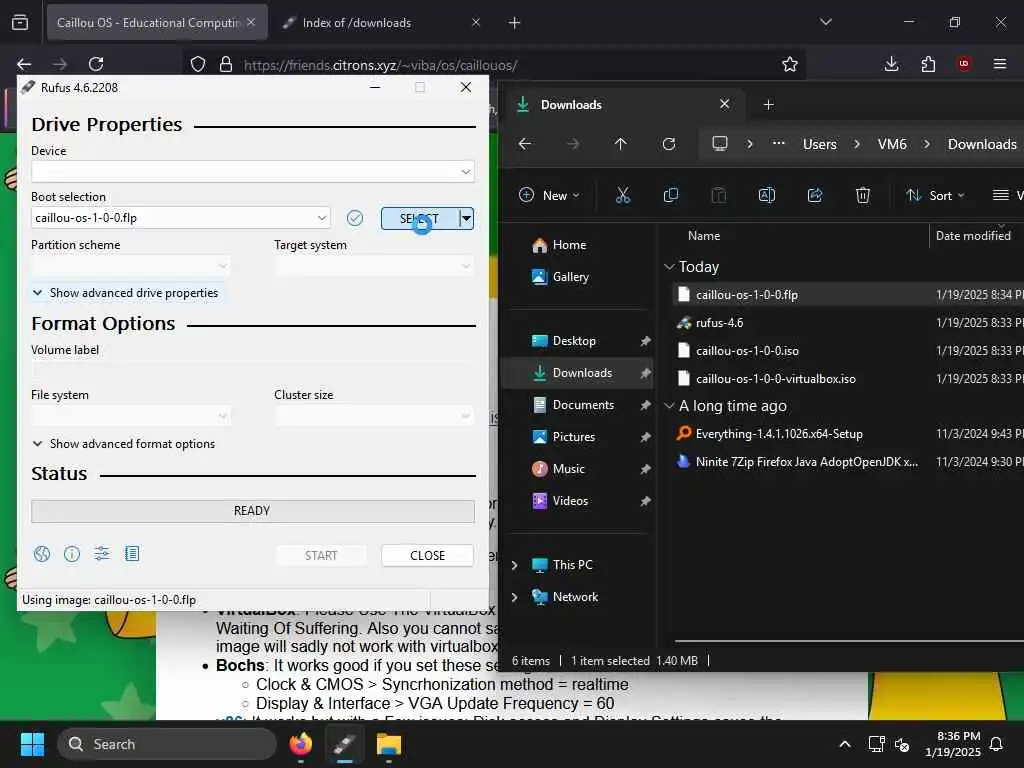1024x768 pixels.
Task: Click Share icon in Explorer toolbar
Action: pyautogui.click(x=815, y=195)
